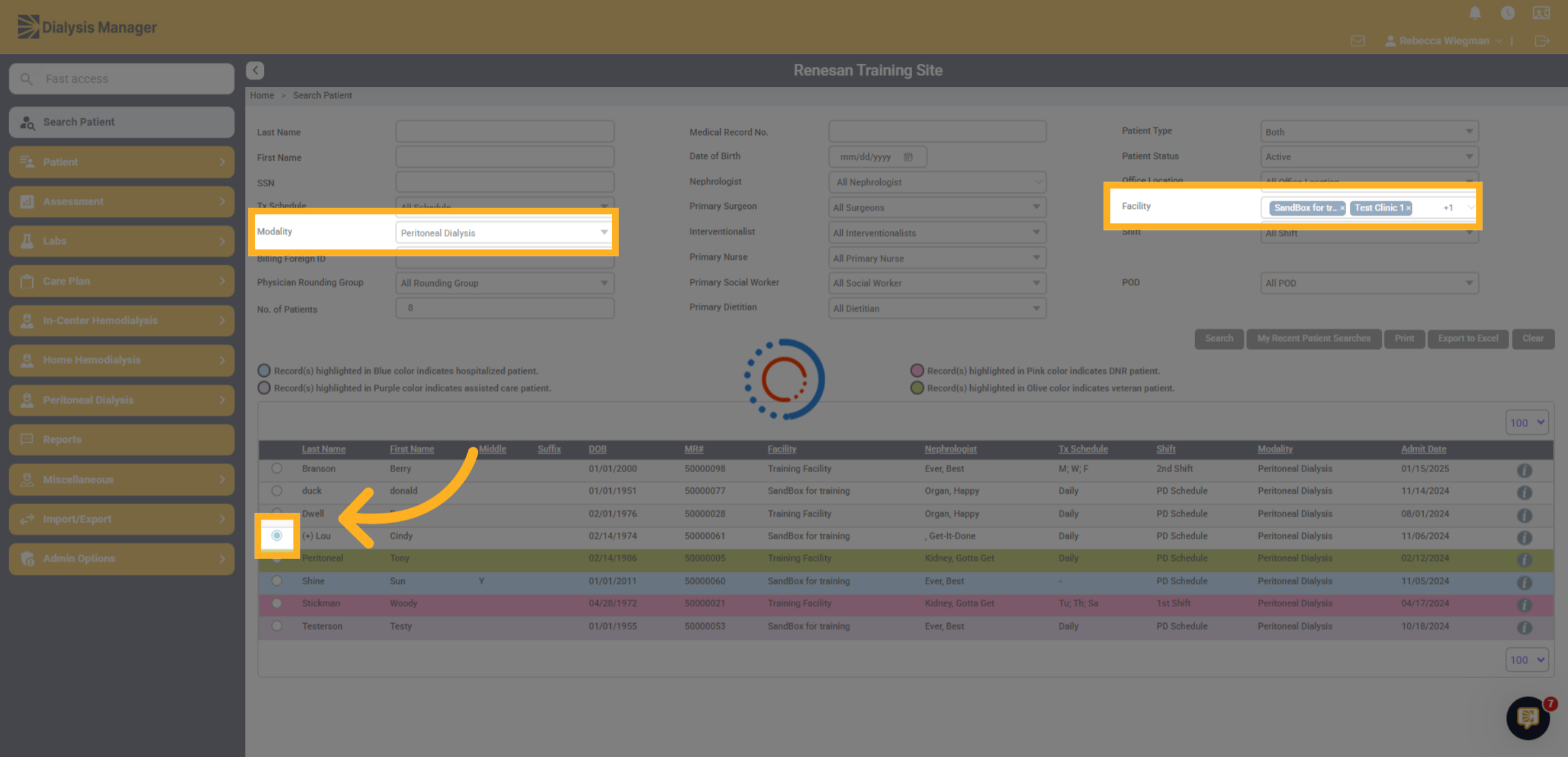Viewport: 1568px width, 757px height.
Task: Expand Peritoneal Dialysis sidebar menu
Action: 122,400
